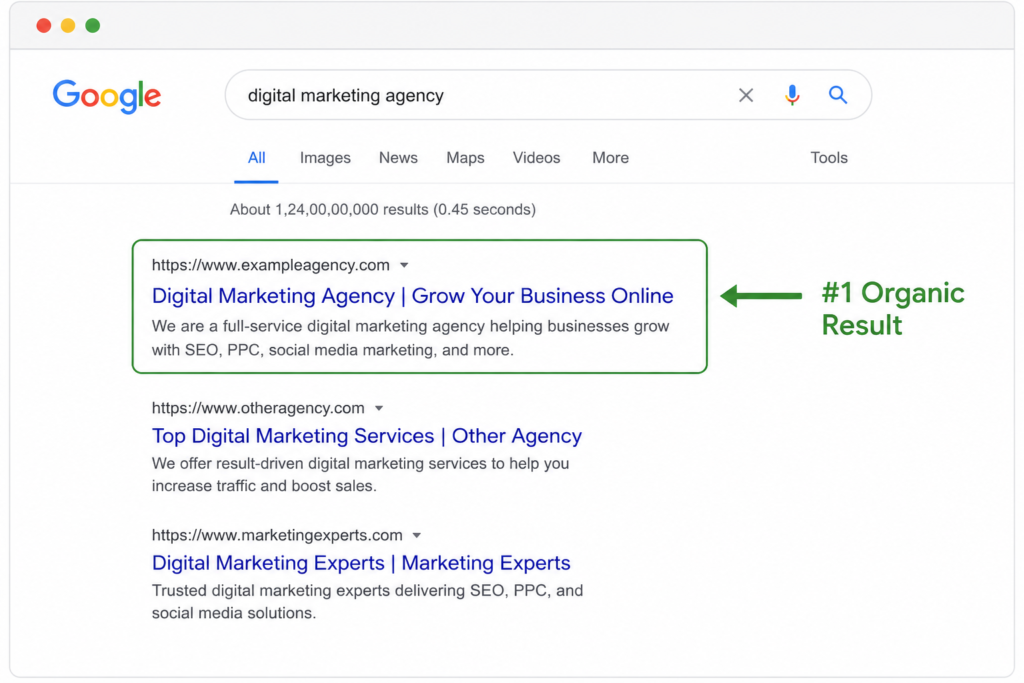
Task: Click the Google logo
Action: [x=107, y=97]
